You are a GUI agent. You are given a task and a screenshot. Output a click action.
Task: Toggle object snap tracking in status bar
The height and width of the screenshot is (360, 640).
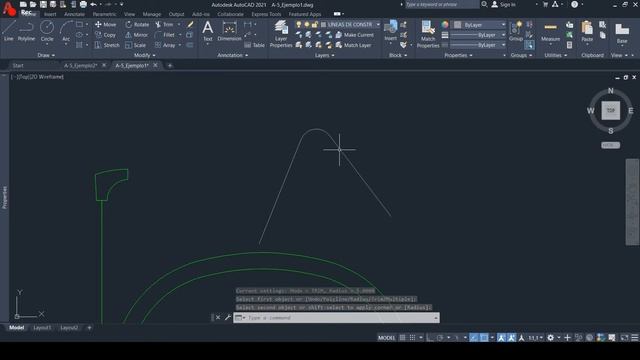tap(473, 338)
